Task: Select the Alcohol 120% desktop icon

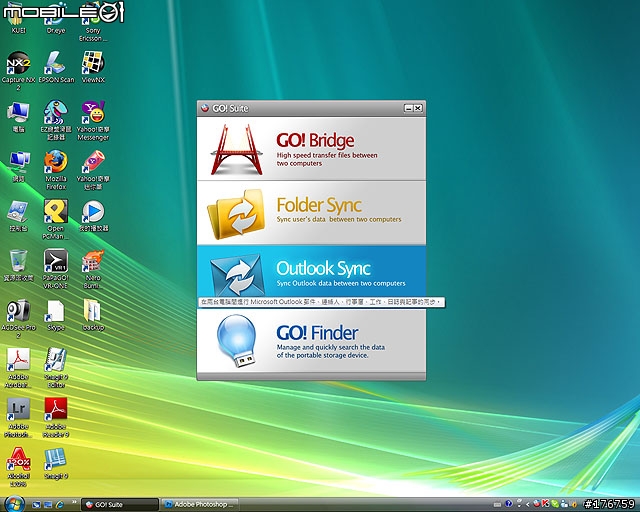Action: pos(18,467)
